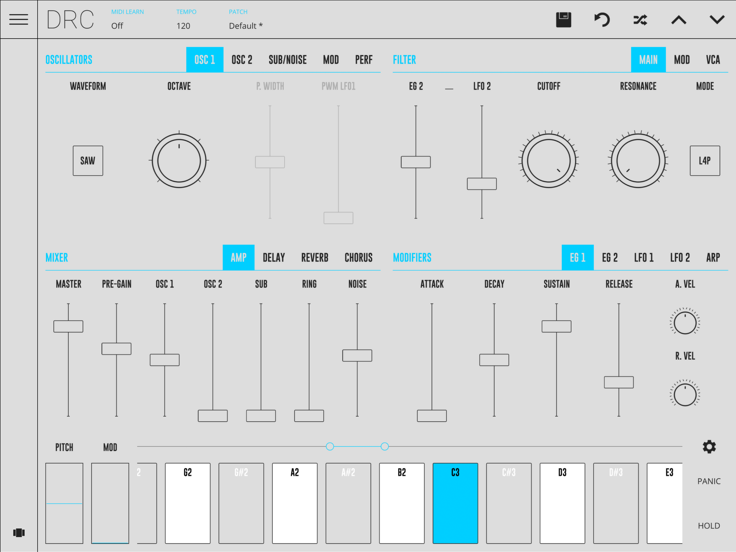This screenshot has width=736, height=552.
Task: Click the PITCH bend pad
Action: (64, 503)
